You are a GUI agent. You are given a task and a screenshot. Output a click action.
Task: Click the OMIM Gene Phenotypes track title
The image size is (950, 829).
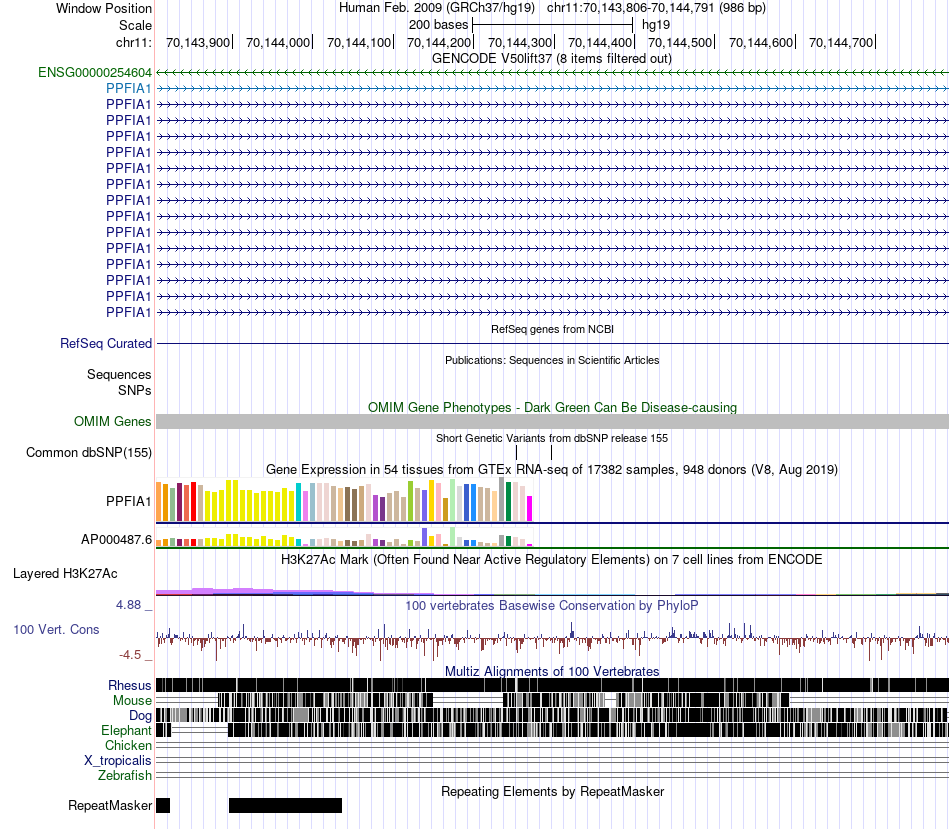(552, 407)
